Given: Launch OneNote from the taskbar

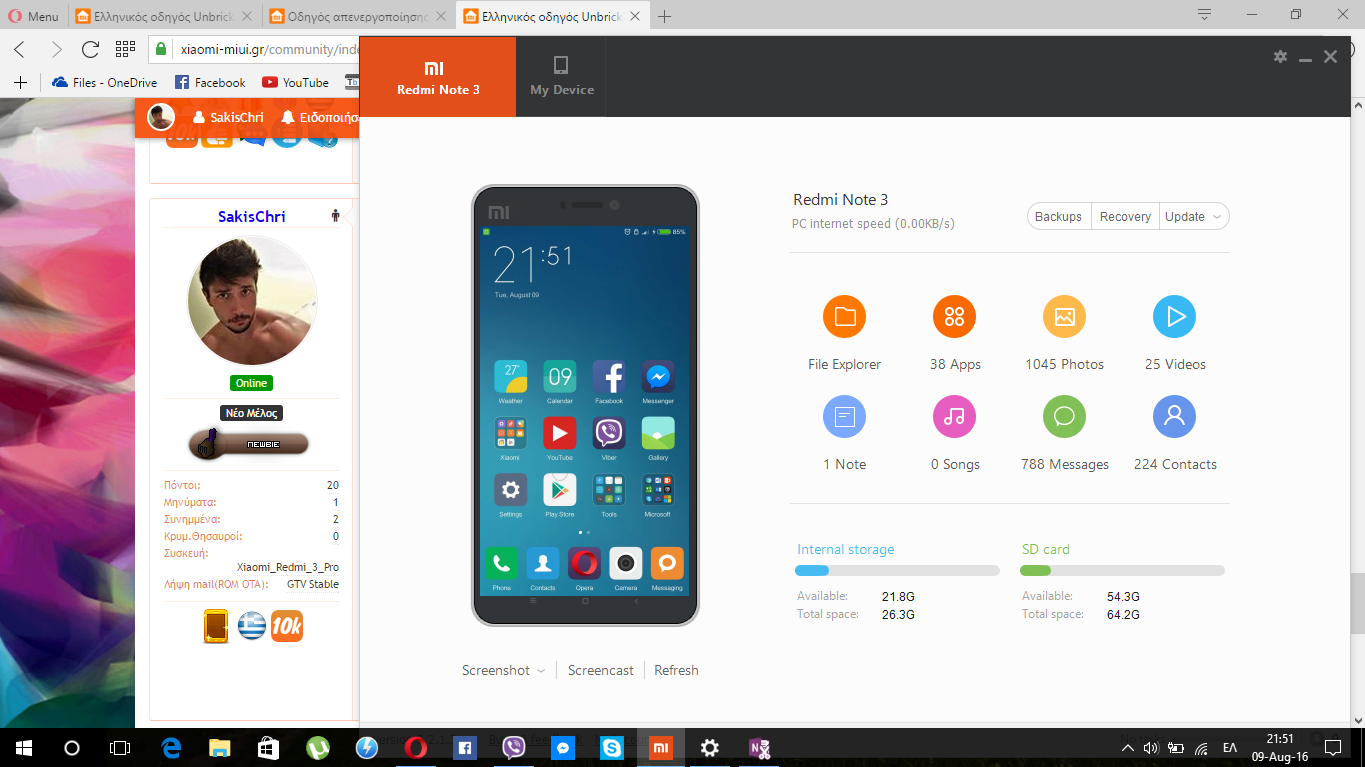Looking at the screenshot, I should [759, 747].
